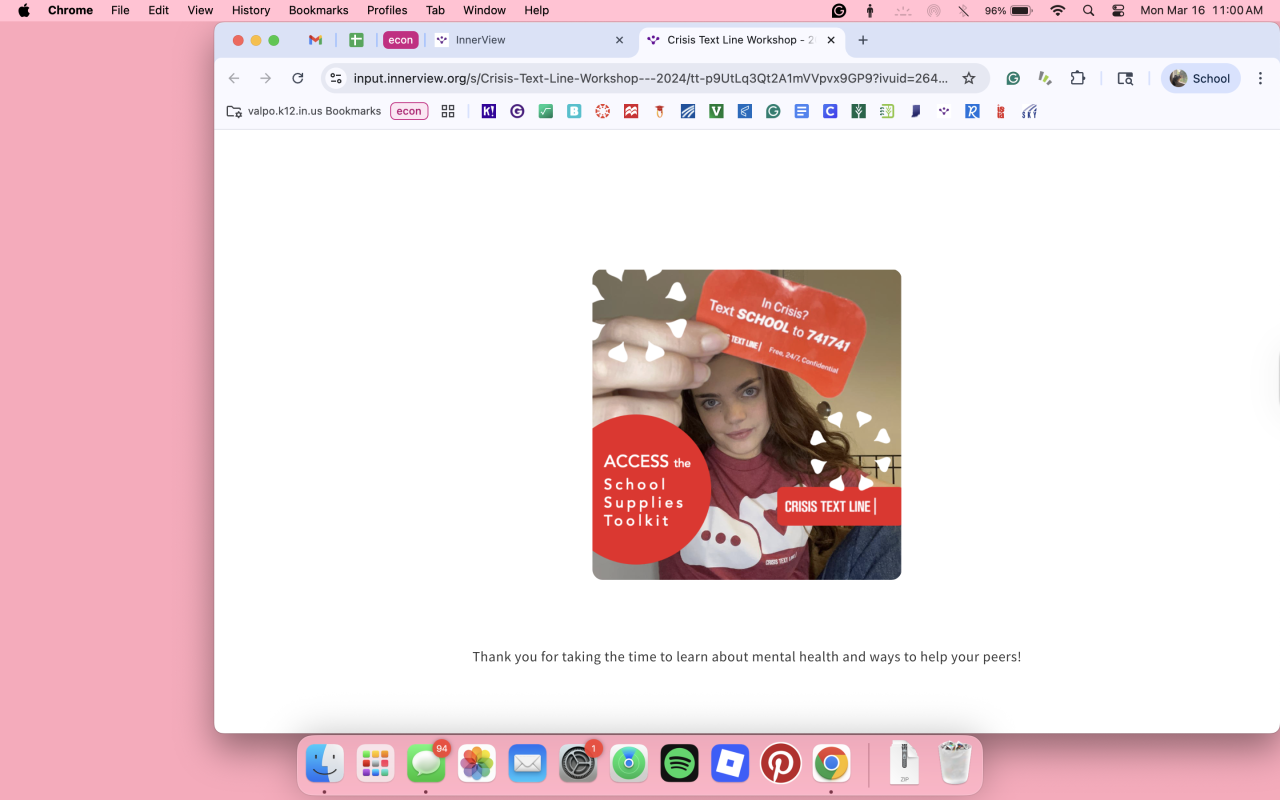Viewport: 1280px width, 800px height.
Task: Open the ZIP file in the Dock
Action: (904, 764)
